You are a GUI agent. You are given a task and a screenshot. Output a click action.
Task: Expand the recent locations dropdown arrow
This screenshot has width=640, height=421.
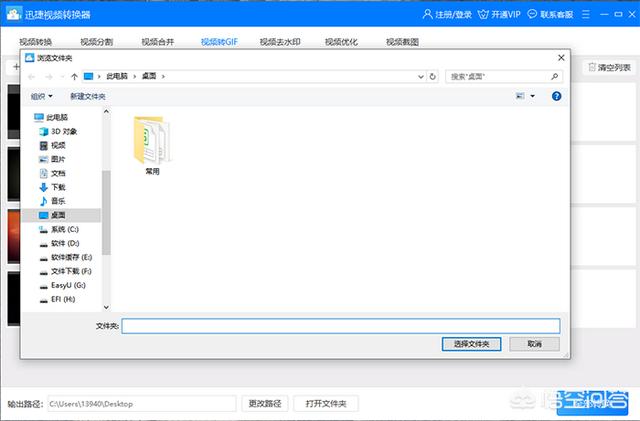coord(62,76)
